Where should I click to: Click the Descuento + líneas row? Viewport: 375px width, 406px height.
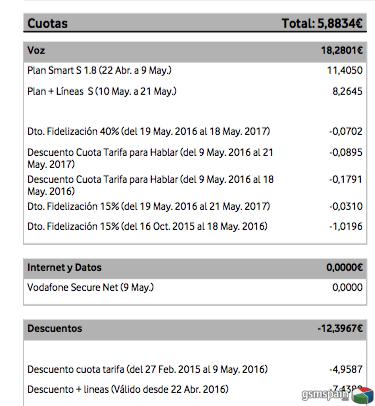click(195, 389)
